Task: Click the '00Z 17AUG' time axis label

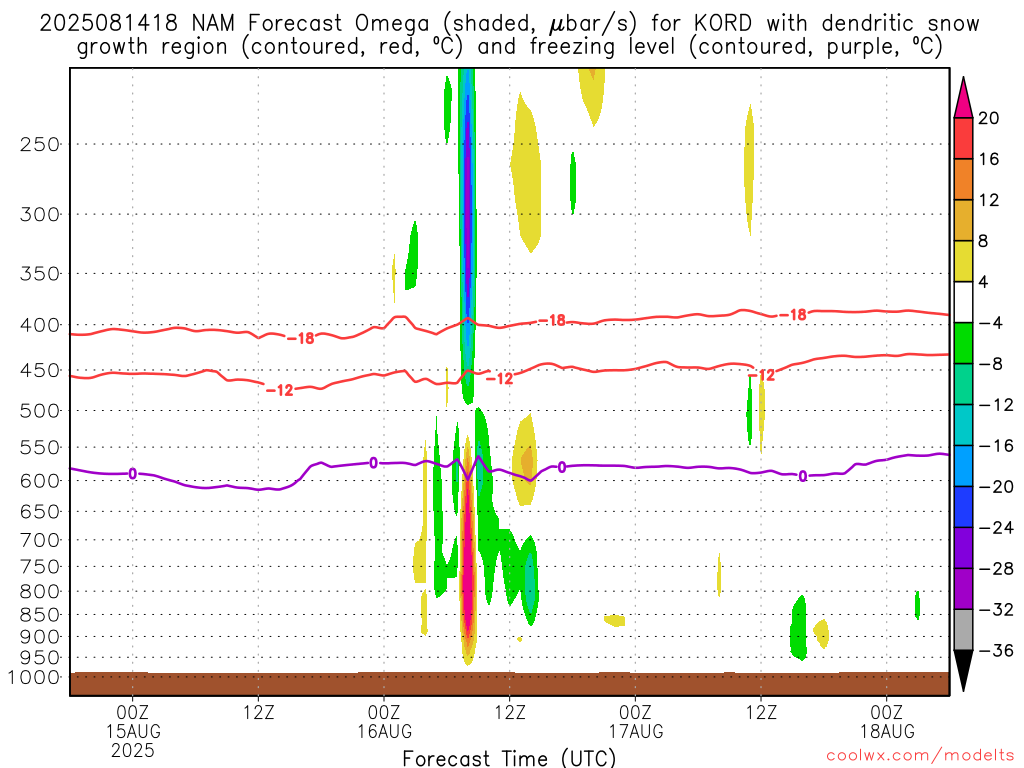Action: (x=635, y=722)
